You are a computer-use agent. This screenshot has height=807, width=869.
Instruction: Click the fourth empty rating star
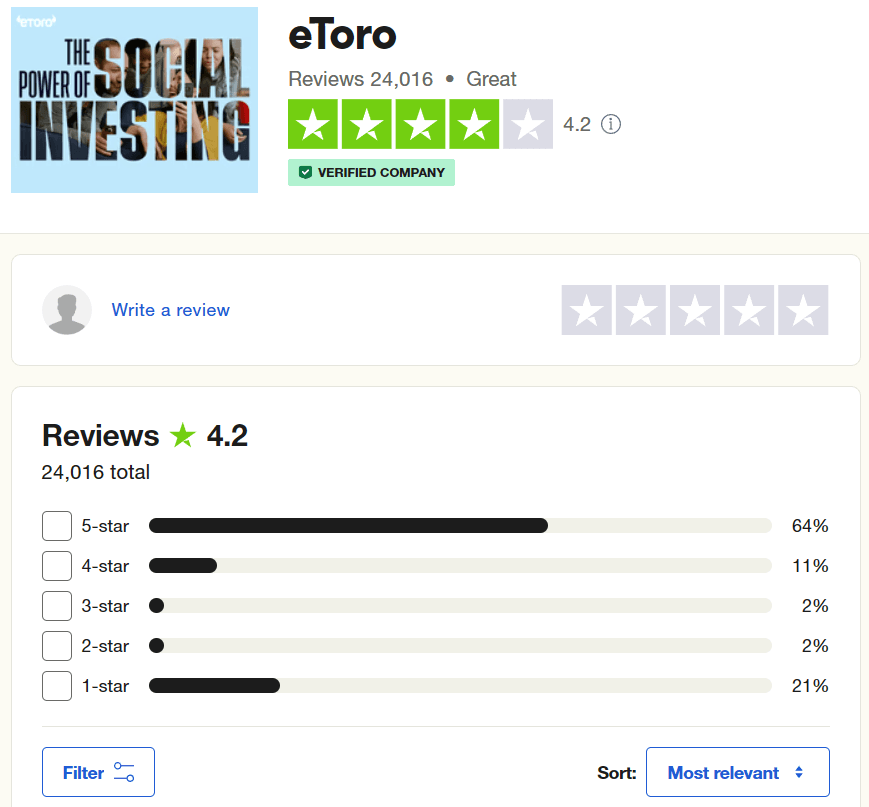749,310
